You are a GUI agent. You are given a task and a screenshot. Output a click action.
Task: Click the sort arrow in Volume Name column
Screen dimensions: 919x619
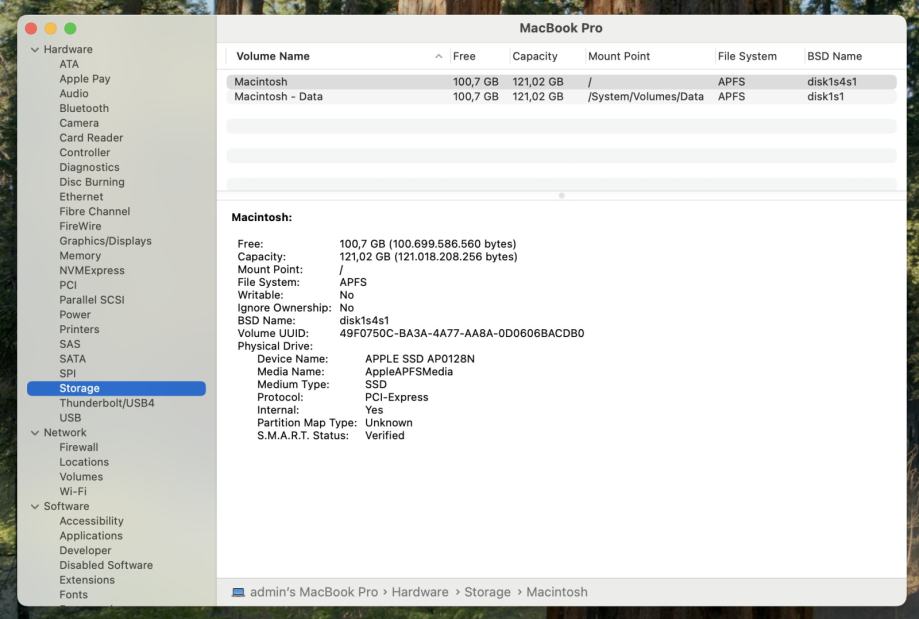tap(438, 56)
